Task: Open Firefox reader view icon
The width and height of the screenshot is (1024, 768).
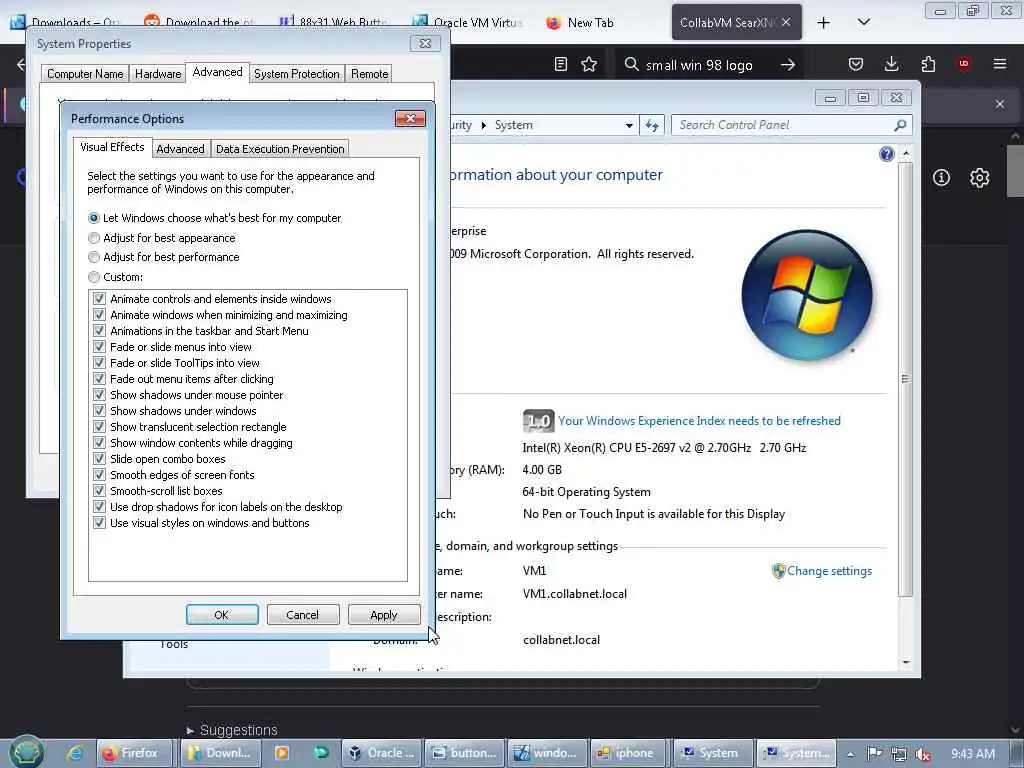Action: click(560, 64)
